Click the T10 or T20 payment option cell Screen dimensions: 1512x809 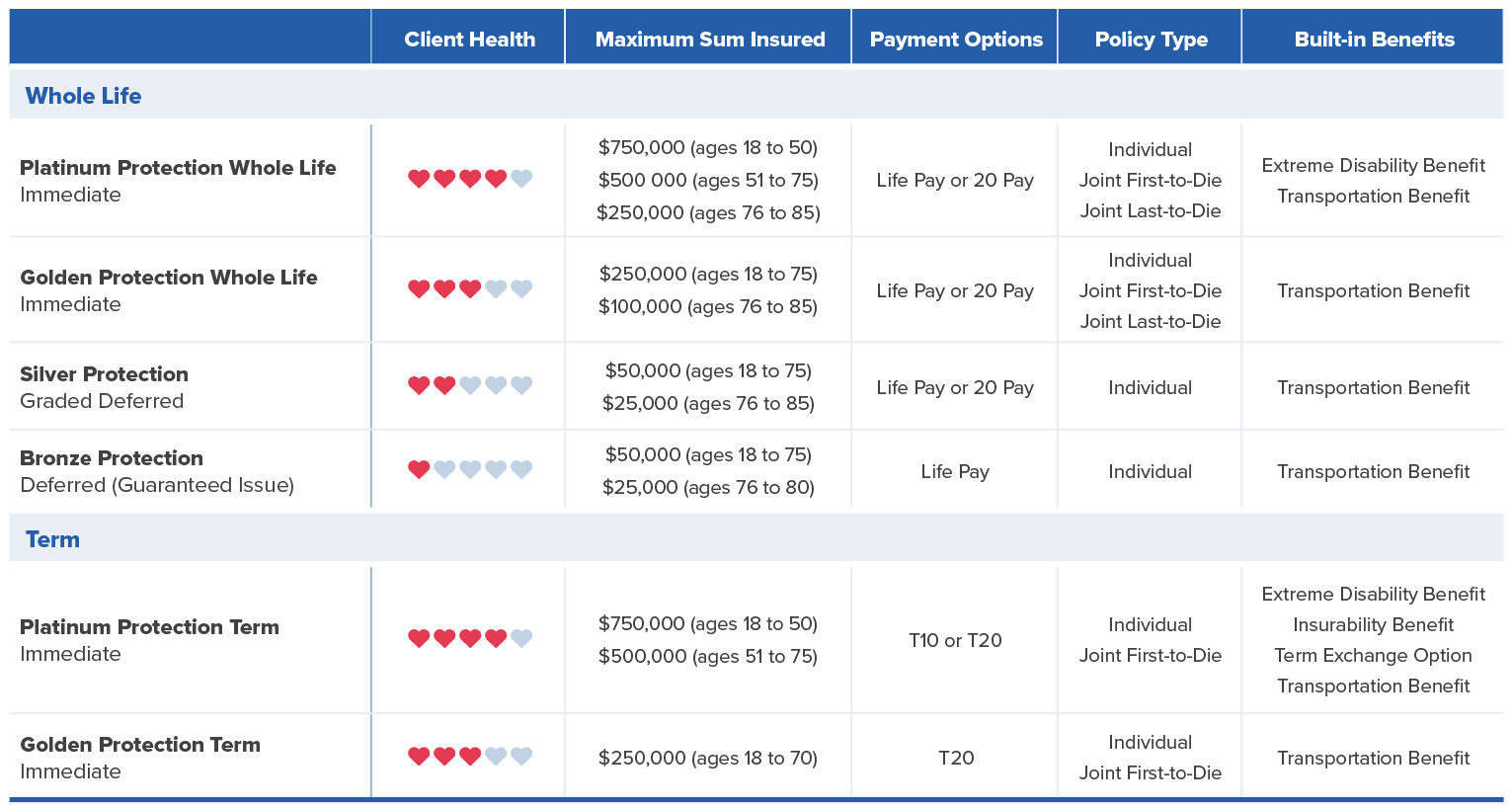955,640
